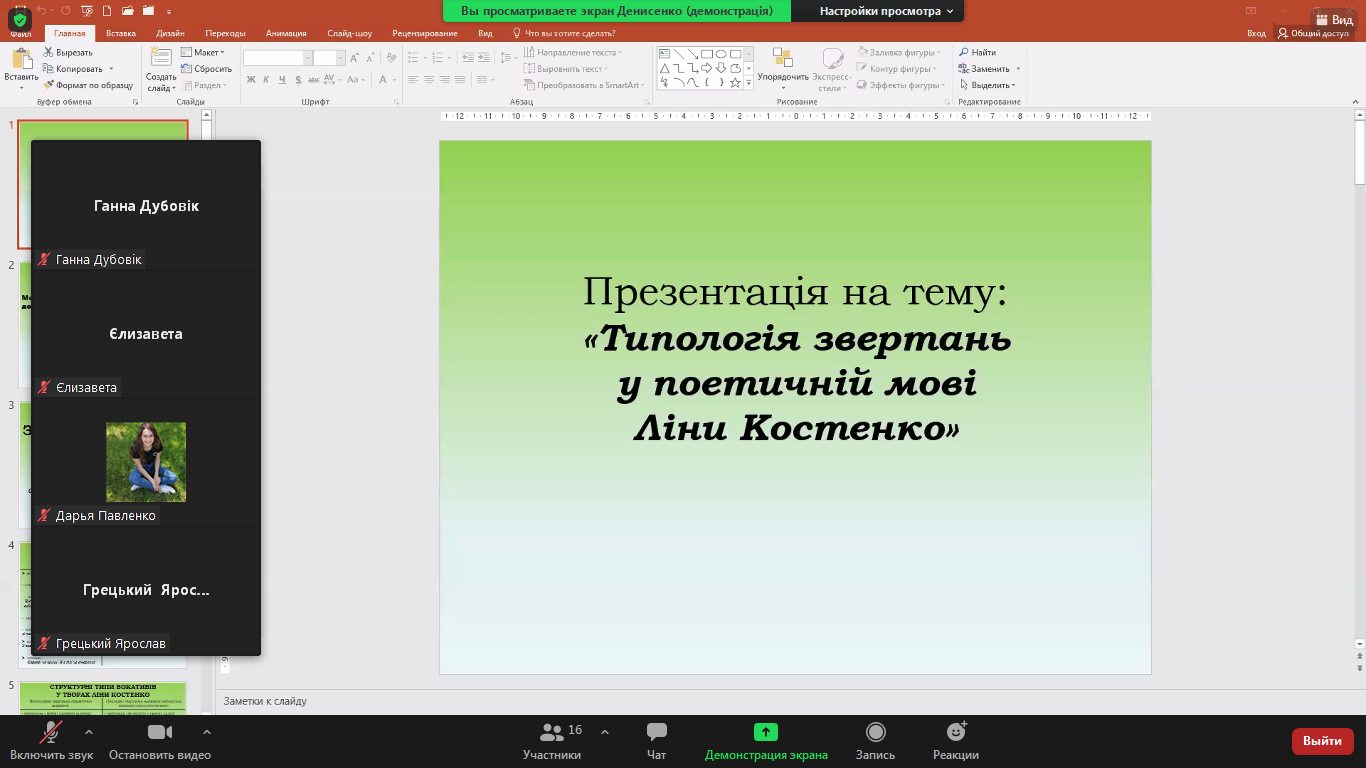Open Настройки просмотра view options dropdown
Image resolution: width=1366 pixels, height=768 pixels.
(x=886, y=11)
